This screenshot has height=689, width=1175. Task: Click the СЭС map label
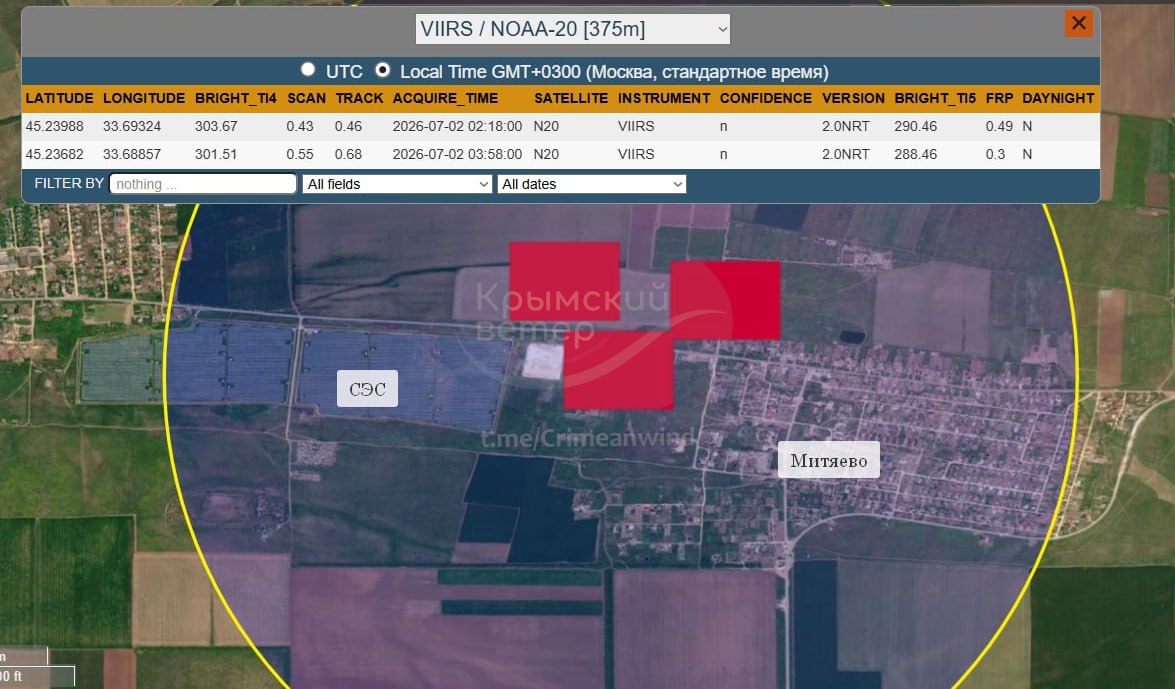tap(367, 388)
